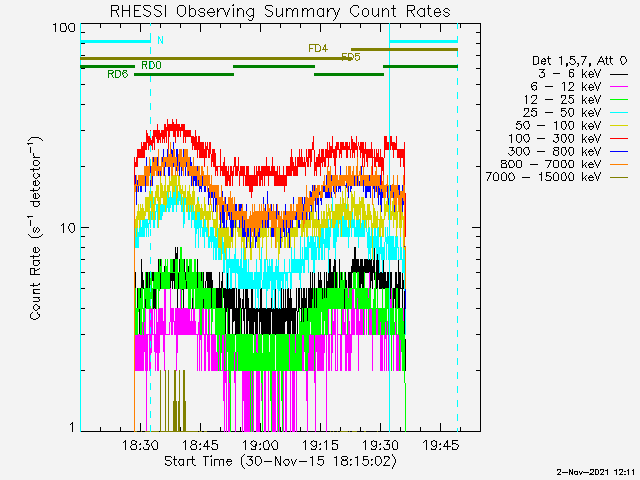Click the yellow line swatch for 50 - 100 keV
Viewport: 640px width, 480px height.
pos(619,126)
